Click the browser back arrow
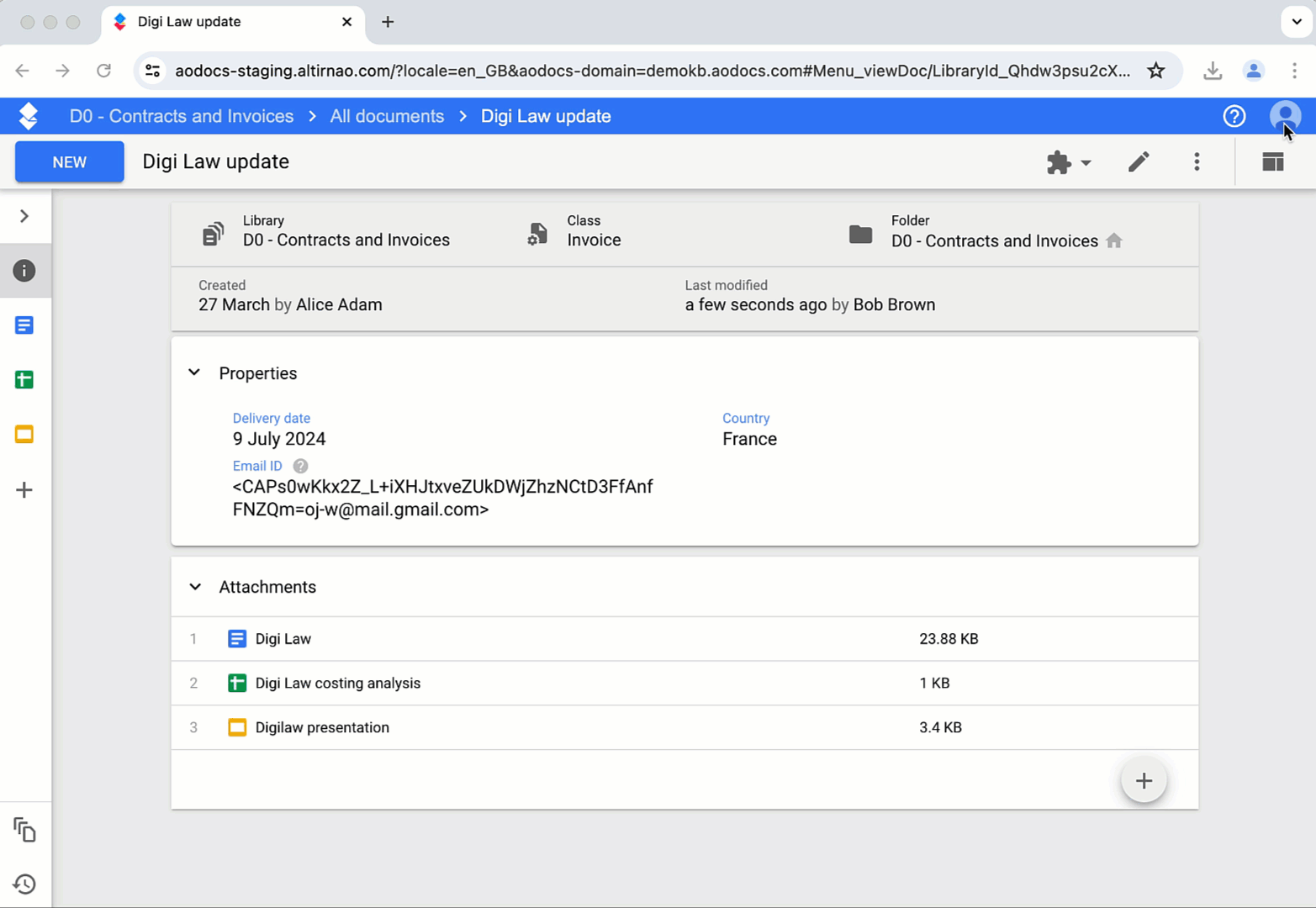Image resolution: width=1316 pixels, height=908 pixels. coord(23,71)
